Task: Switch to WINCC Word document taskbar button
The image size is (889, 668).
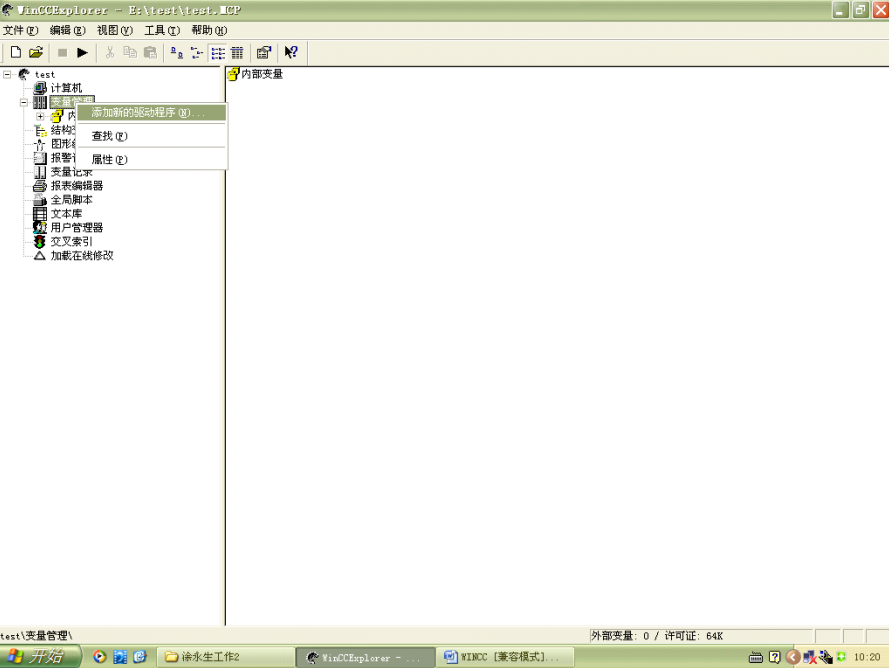Action: coord(506,657)
